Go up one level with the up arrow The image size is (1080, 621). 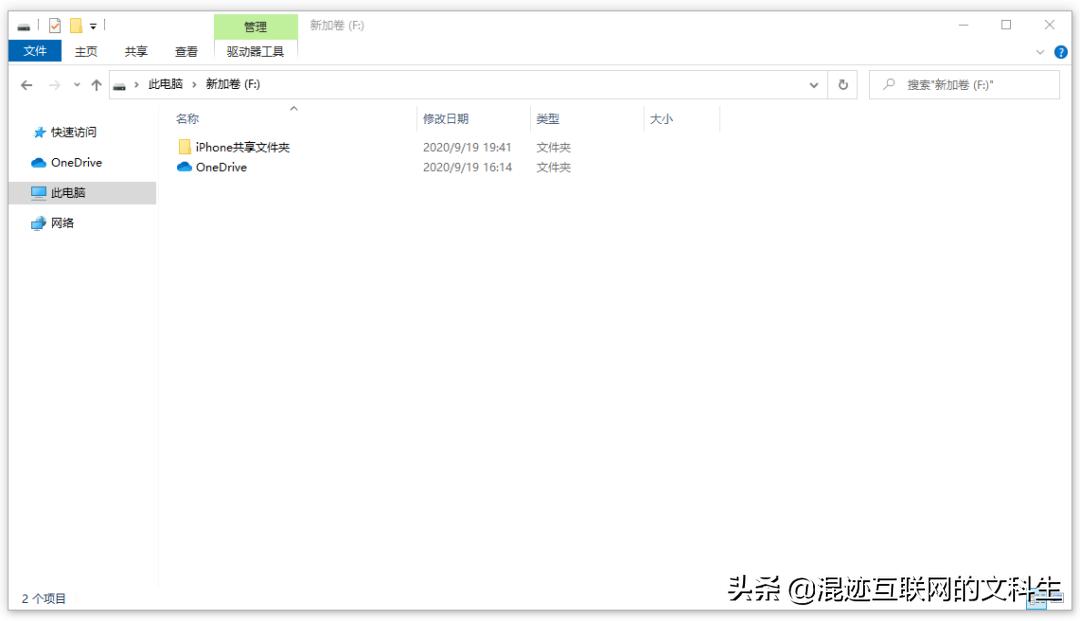point(96,84)
